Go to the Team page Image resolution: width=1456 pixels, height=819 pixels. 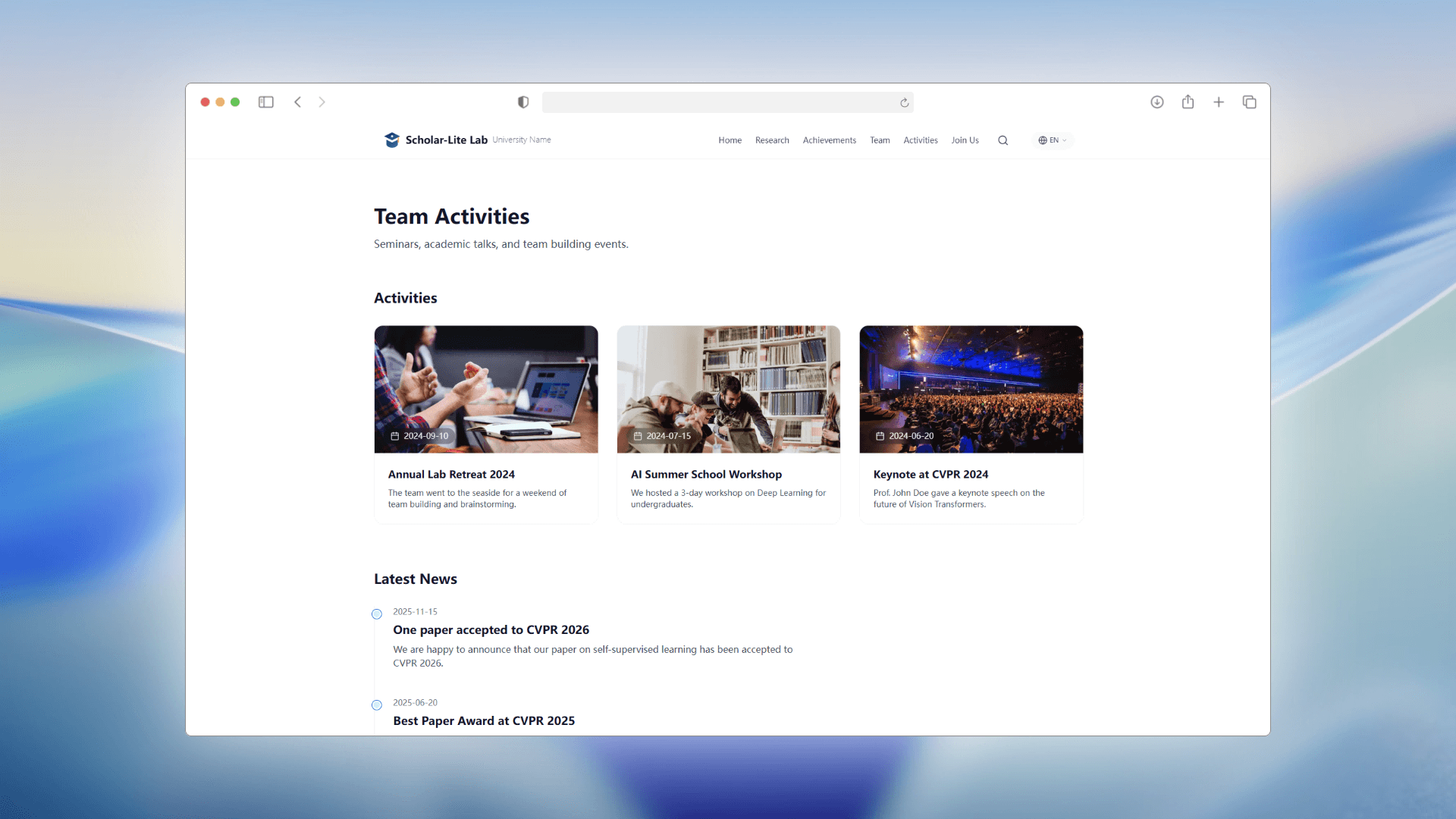coord(880,140)
